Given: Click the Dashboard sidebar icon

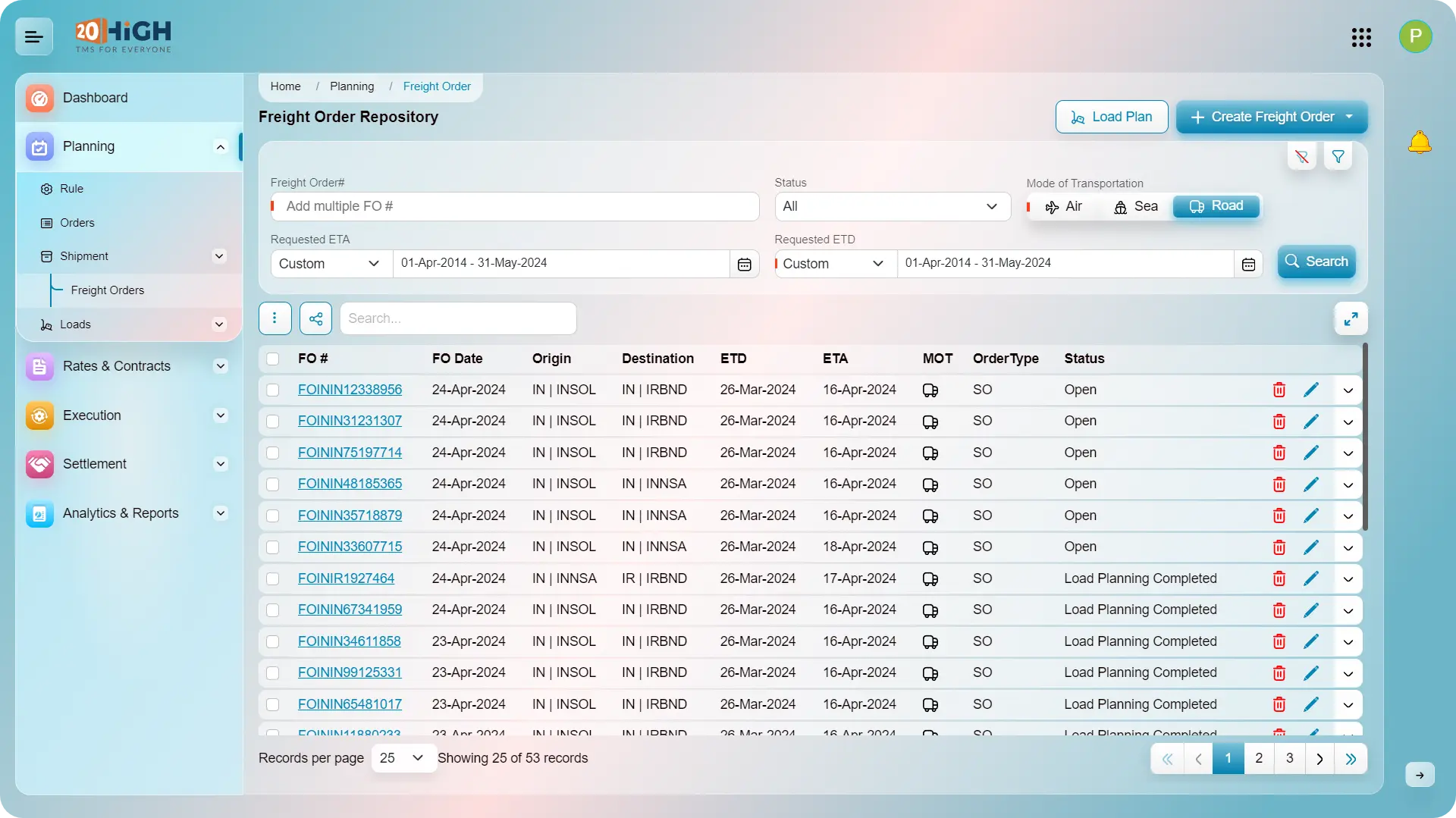Looking at the screenshot, I should click(39, 99).
